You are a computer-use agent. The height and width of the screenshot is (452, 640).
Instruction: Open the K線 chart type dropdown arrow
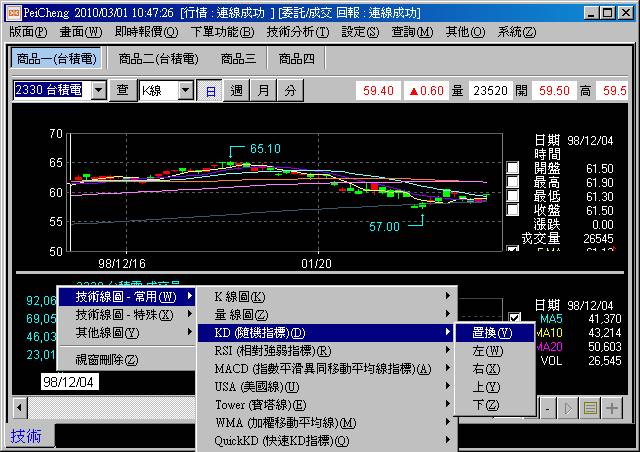point(186,90)
